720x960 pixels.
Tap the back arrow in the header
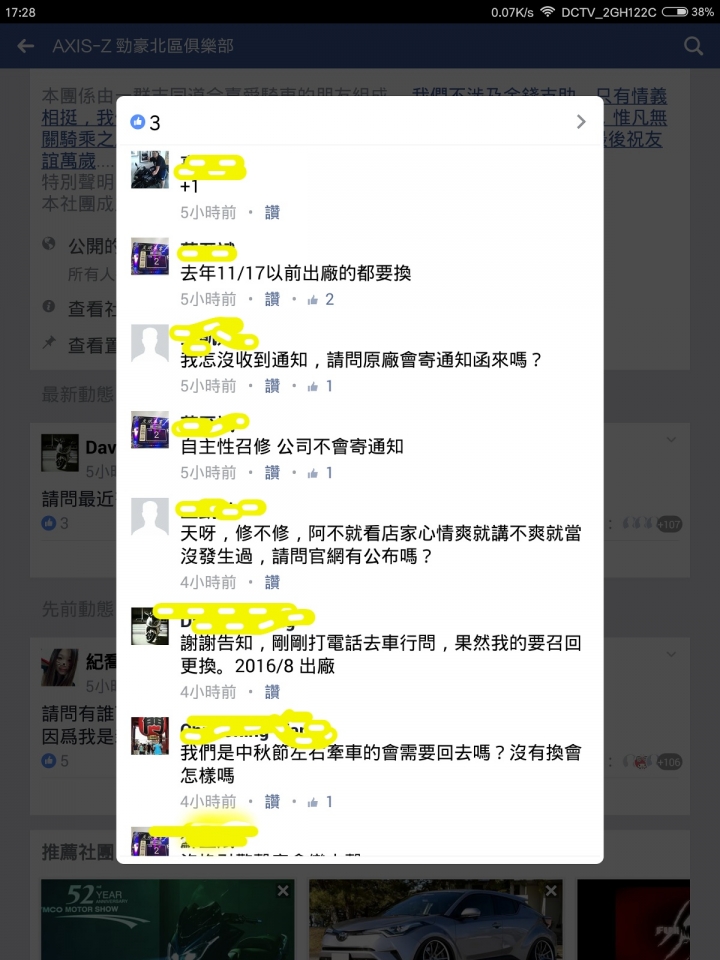tap(25, 46)
